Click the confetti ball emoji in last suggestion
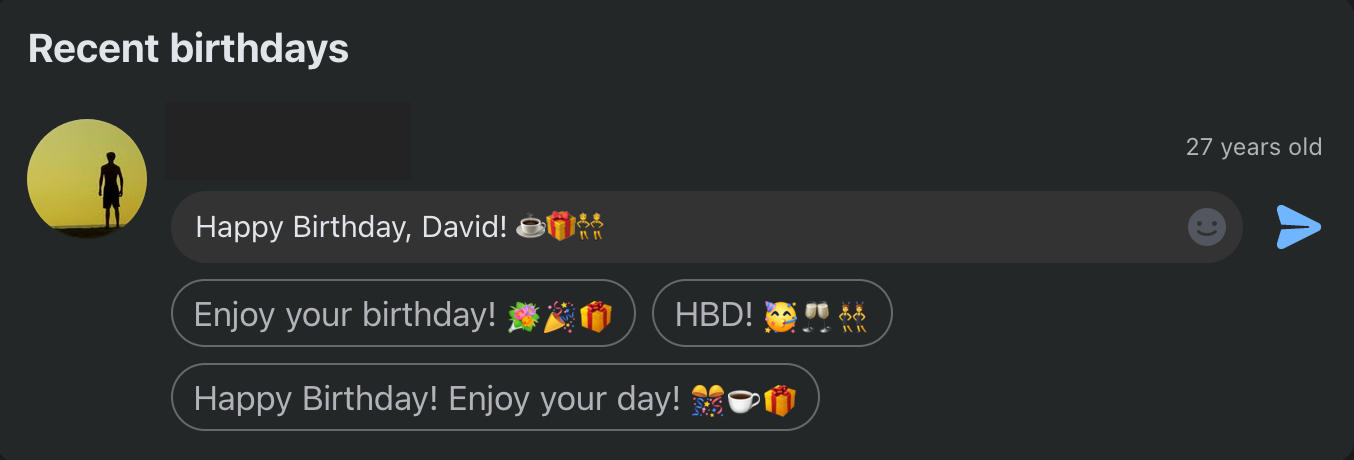 [x=708, y=399]
